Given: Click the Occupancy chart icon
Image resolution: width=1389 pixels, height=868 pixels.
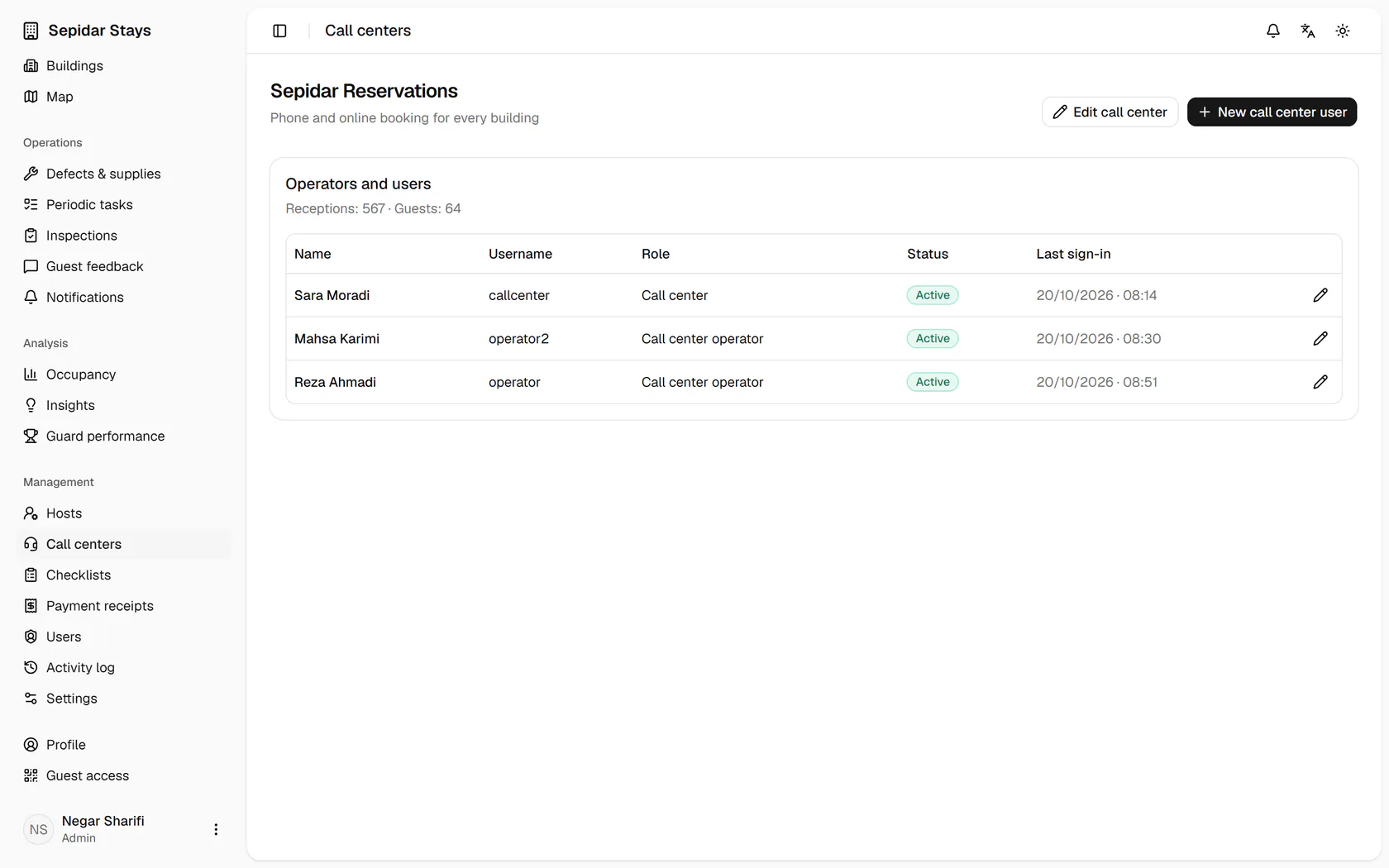Looking at the screenshot, I should 31,374.
